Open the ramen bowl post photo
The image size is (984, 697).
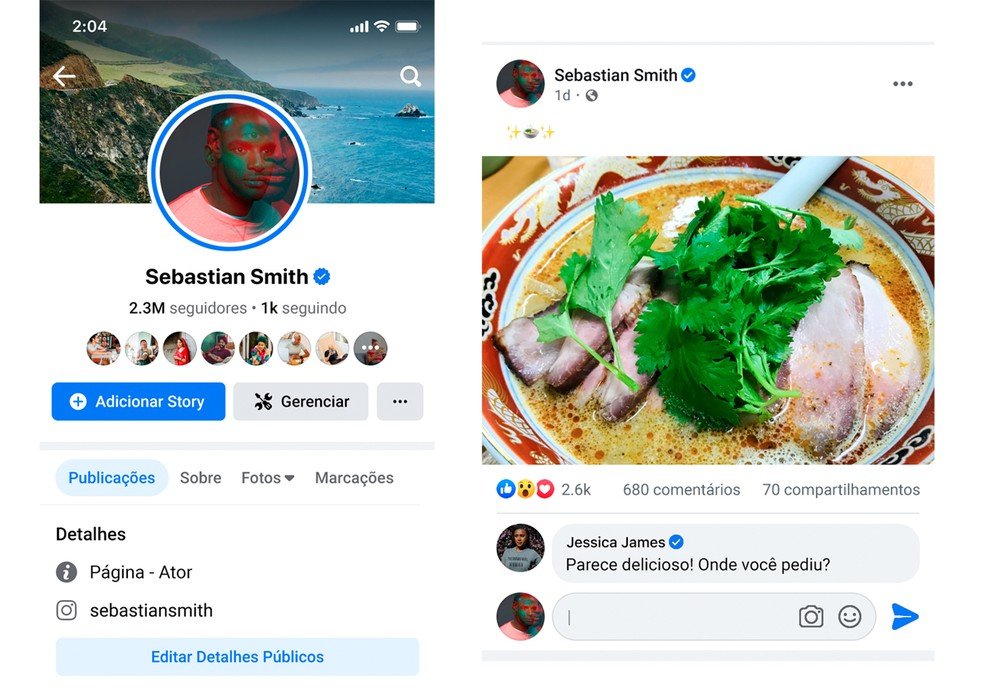(708, 310)
